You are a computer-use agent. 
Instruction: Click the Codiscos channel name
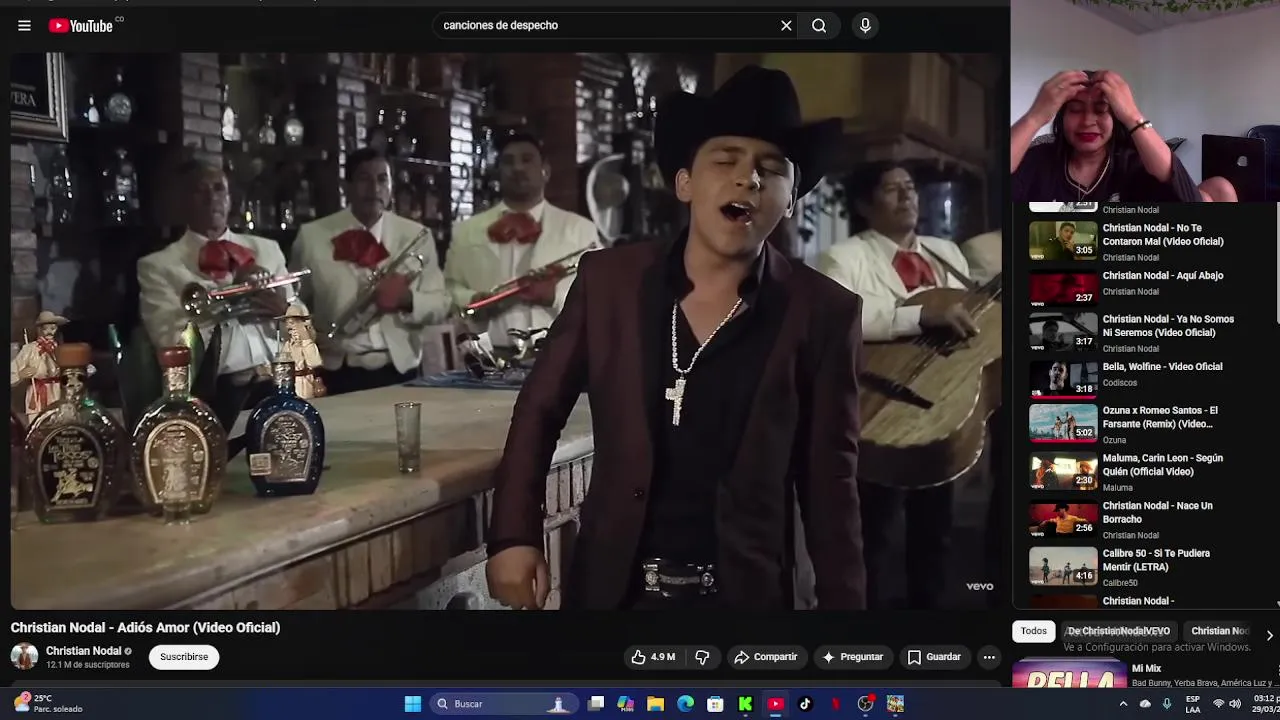pyautogui.click(x=1119, y=383)
